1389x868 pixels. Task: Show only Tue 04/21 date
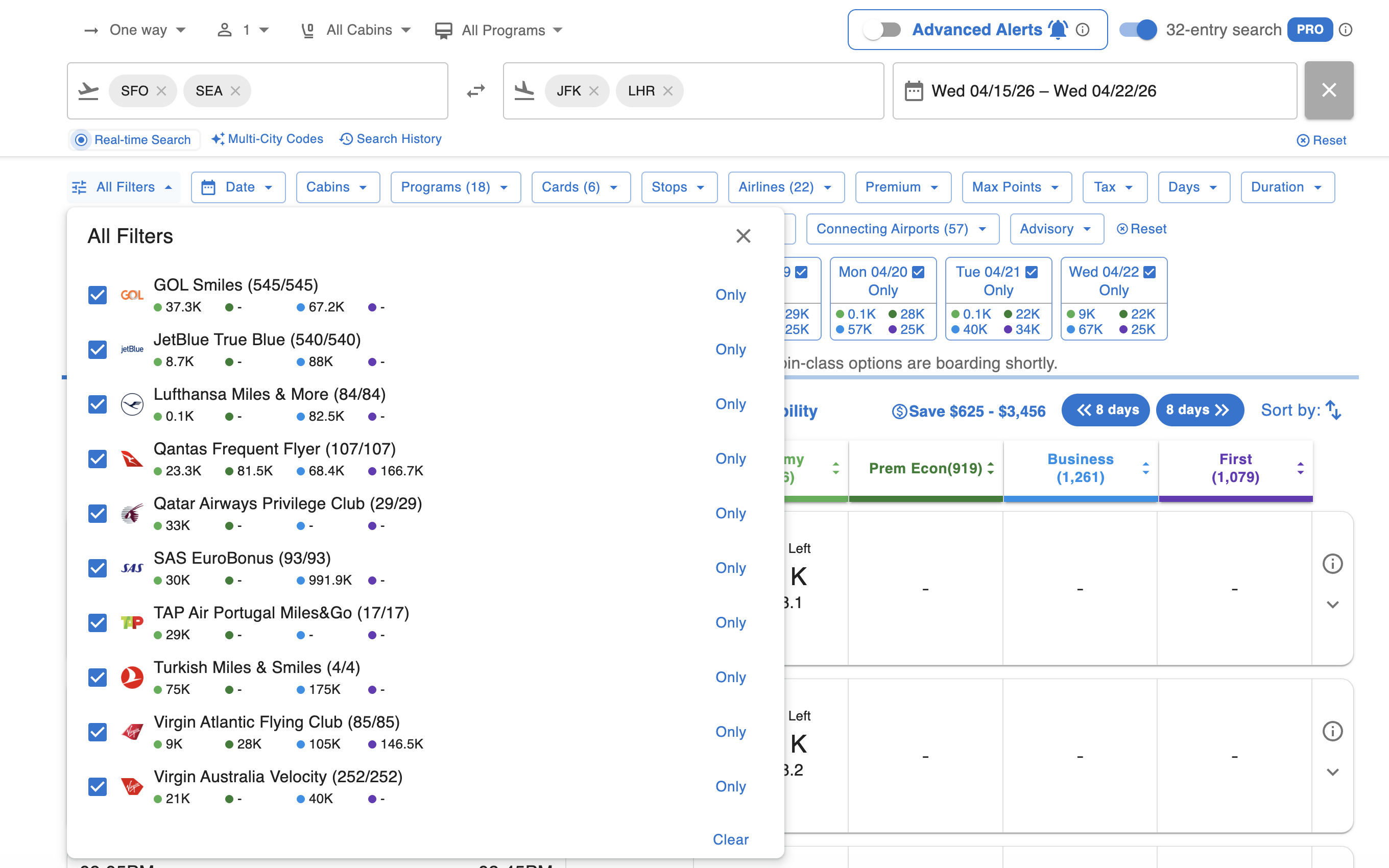coord(998,291)
